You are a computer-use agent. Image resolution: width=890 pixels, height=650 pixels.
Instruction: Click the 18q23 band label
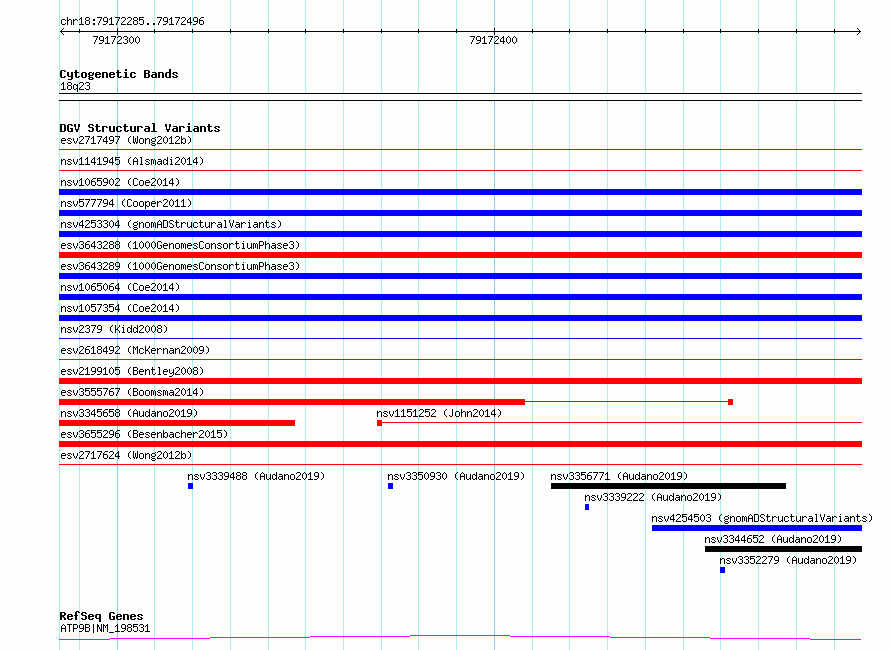click(x=75, y=86)
